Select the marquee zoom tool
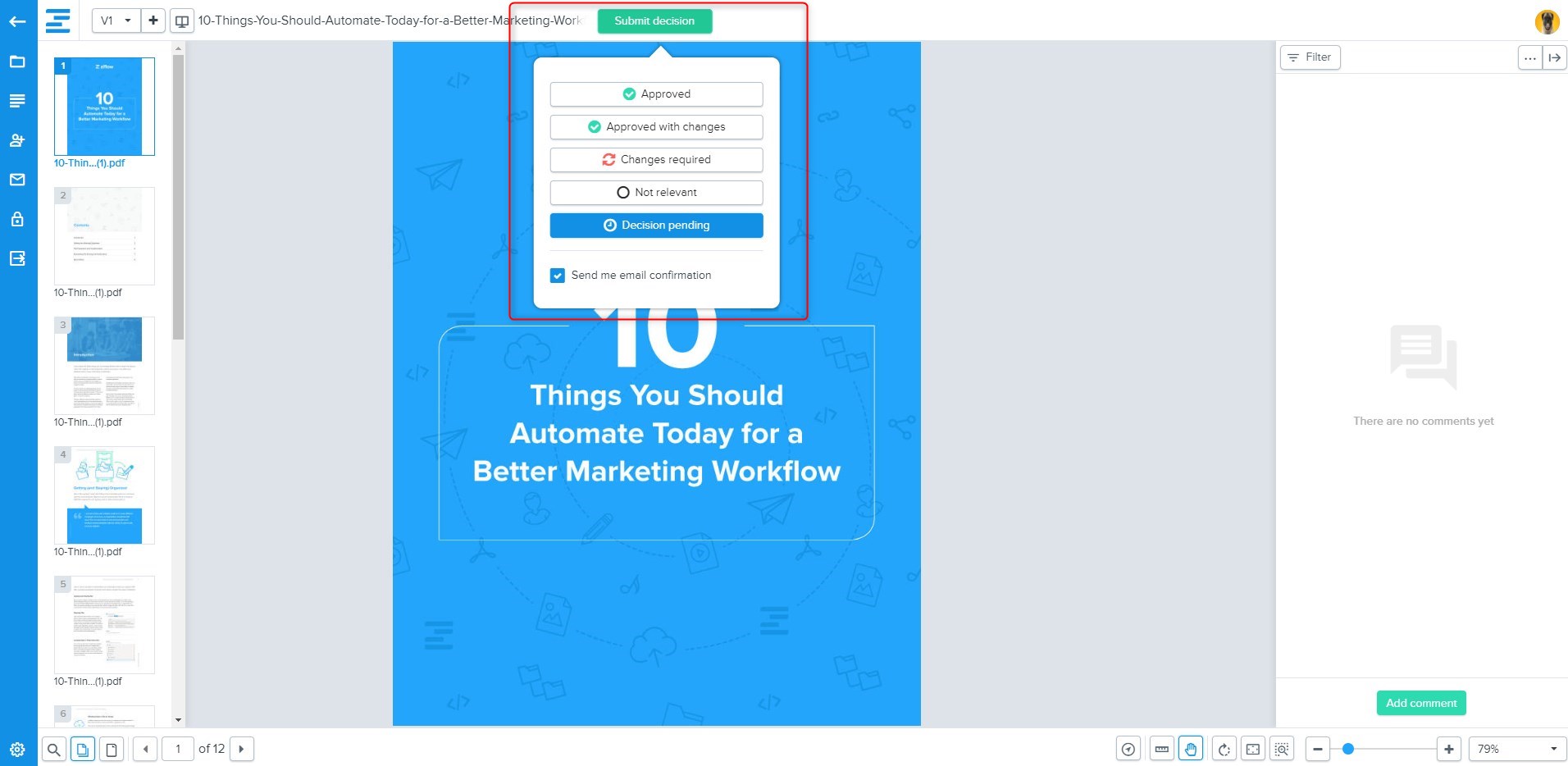Viewport: 1568px width, 766px height. [x=1282, y=749]
